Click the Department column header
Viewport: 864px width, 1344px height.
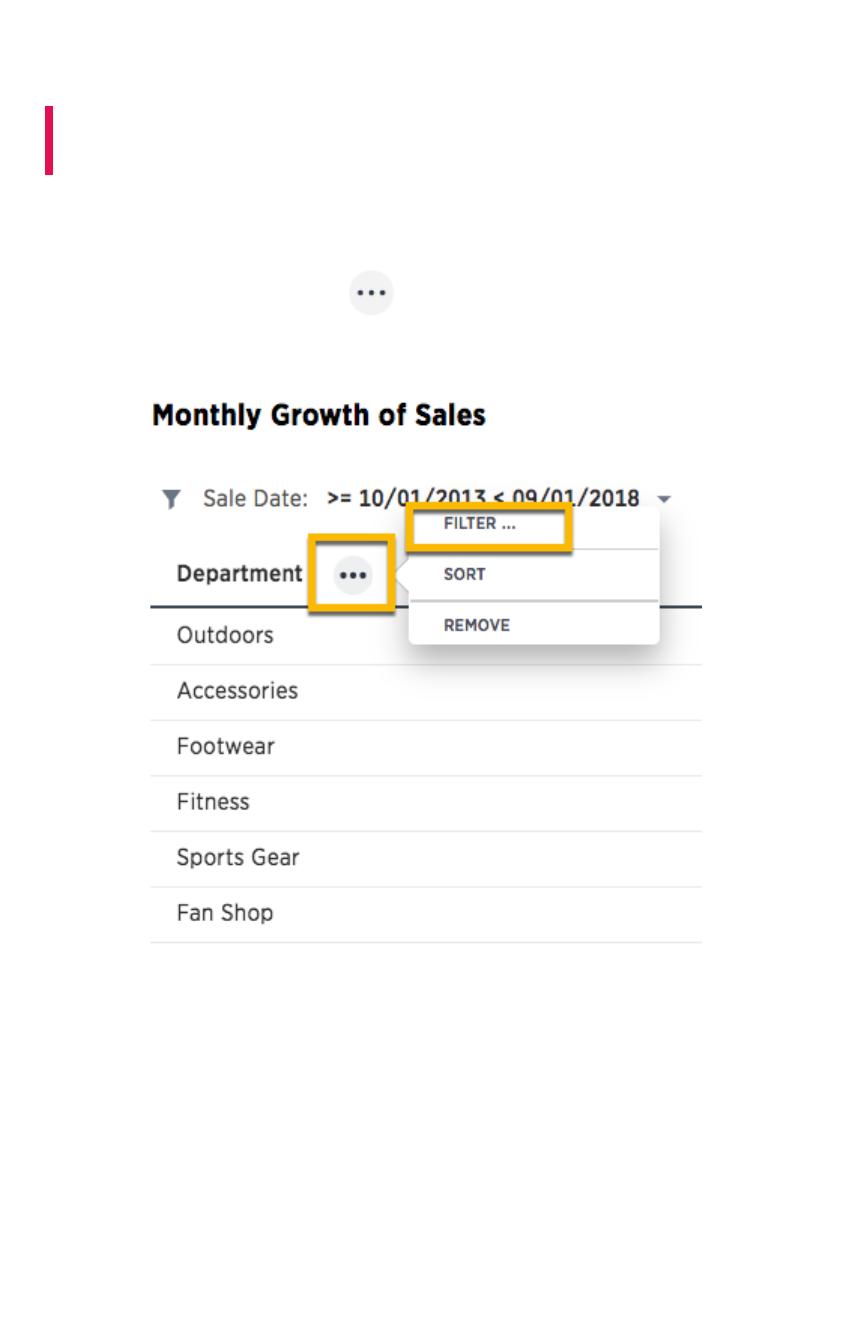point(239,574)
